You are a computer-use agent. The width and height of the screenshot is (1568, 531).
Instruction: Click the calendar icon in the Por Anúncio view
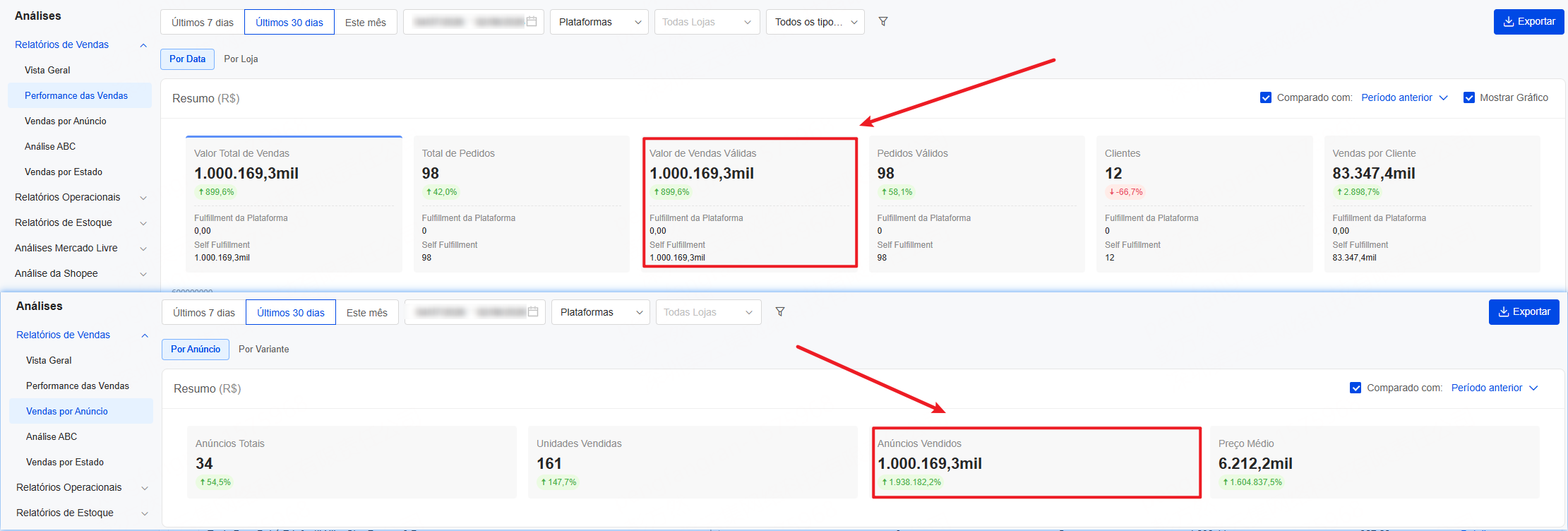(533, 312)
